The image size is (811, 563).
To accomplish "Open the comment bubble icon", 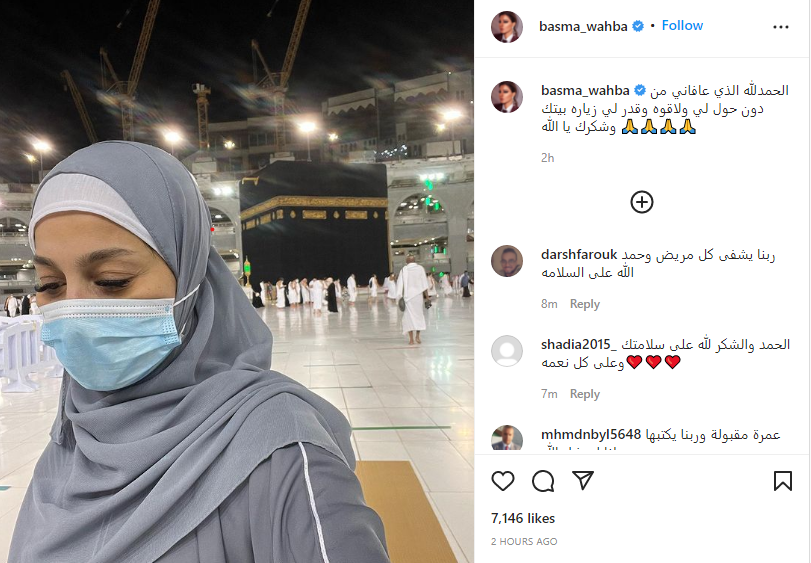I will 543,481.
